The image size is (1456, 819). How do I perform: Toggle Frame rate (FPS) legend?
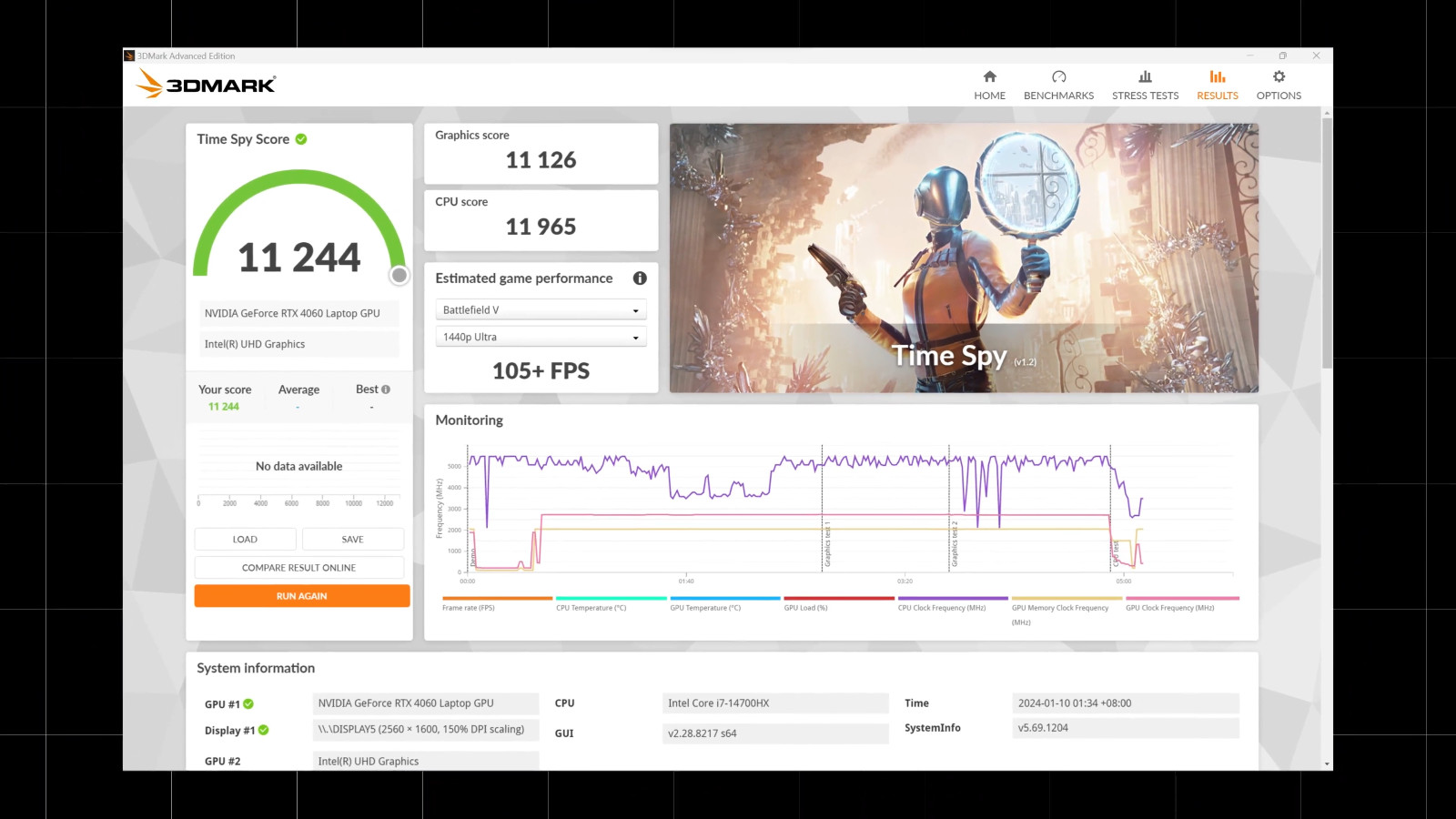click(497, 604)
